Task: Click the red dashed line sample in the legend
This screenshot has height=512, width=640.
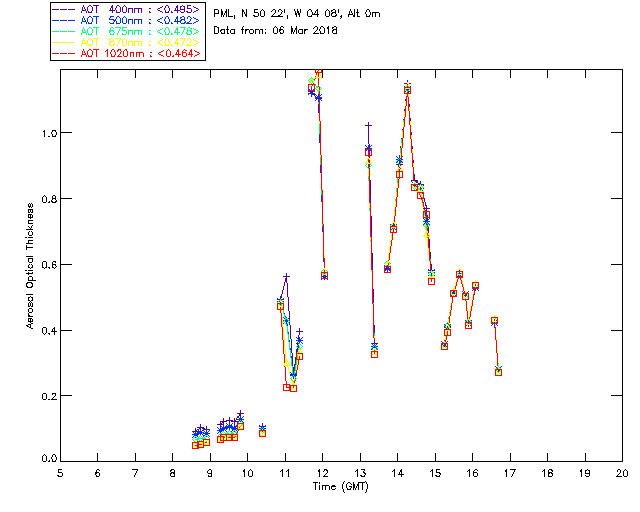Action: [x=64, y=54]
